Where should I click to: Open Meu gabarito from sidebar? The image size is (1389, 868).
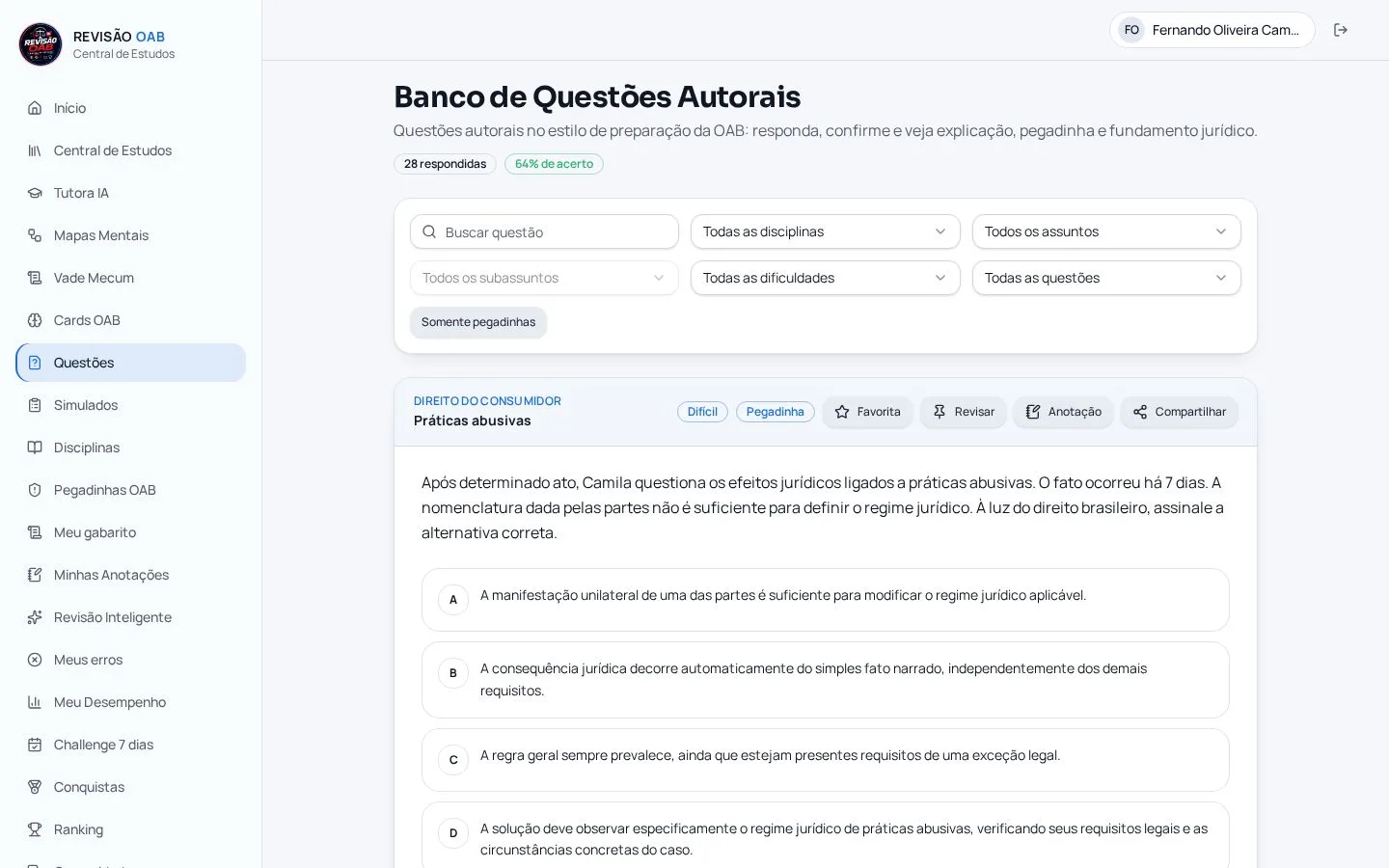(131, 532)
